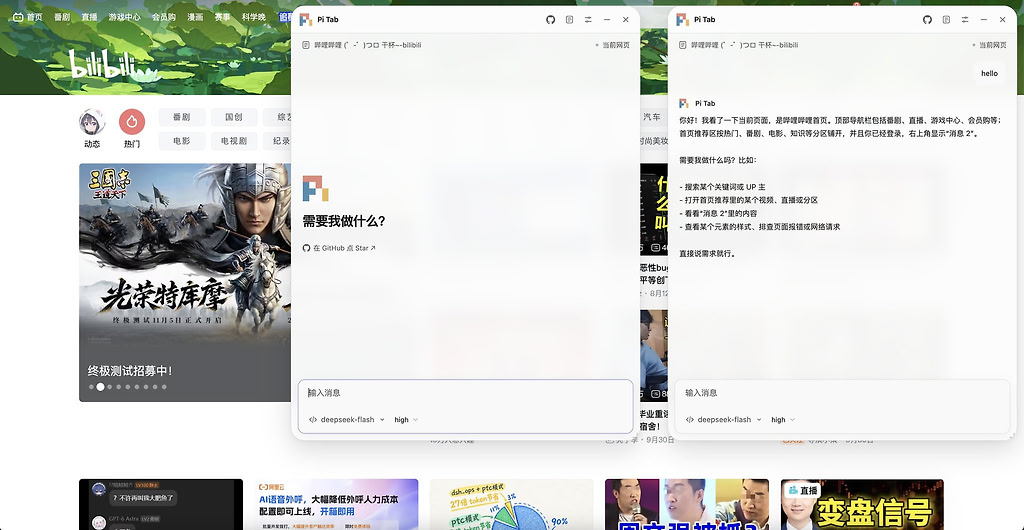Image resolution: width=1024 pixels, height=530 pixels.
Task: Open the 27倍 token节省 pie chart thumbnail
Action: tap(511, 505)
